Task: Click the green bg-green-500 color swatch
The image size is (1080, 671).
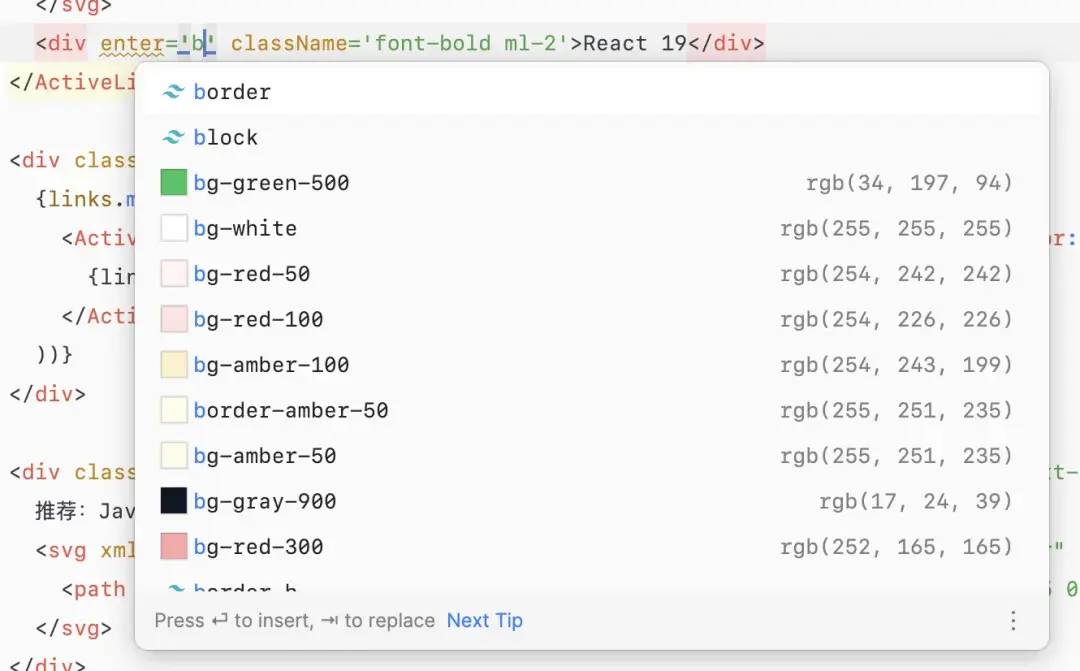Action: [174, 183]
